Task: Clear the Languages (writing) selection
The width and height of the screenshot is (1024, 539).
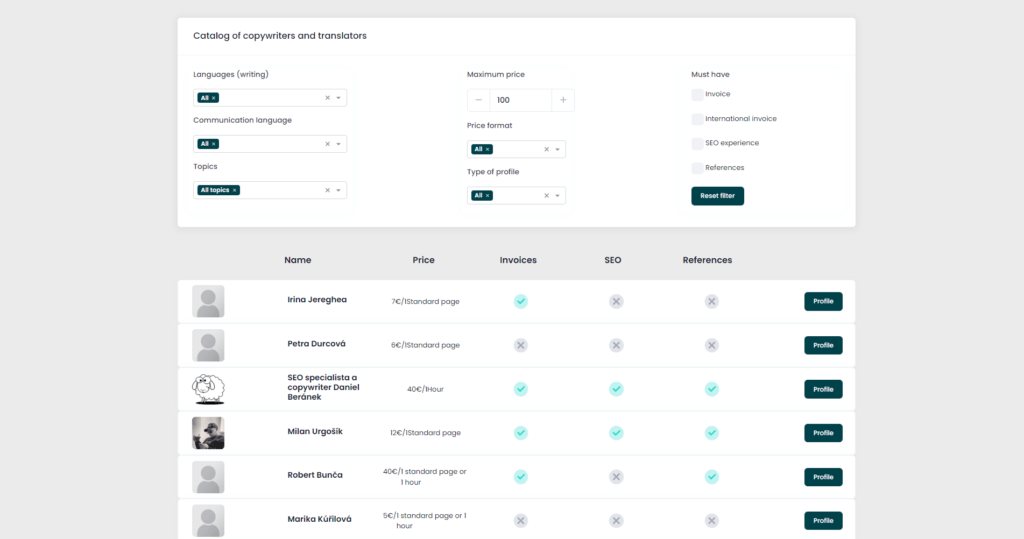Action: pos(327,98)
